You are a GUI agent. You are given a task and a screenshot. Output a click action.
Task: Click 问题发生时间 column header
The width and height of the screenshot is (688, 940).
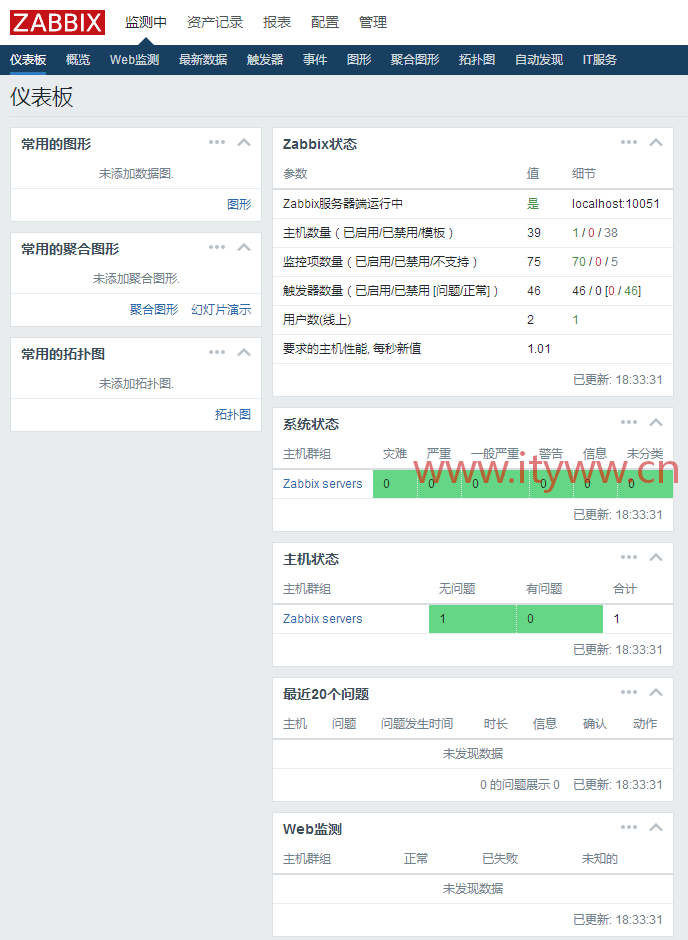click(x=417, y=724)
